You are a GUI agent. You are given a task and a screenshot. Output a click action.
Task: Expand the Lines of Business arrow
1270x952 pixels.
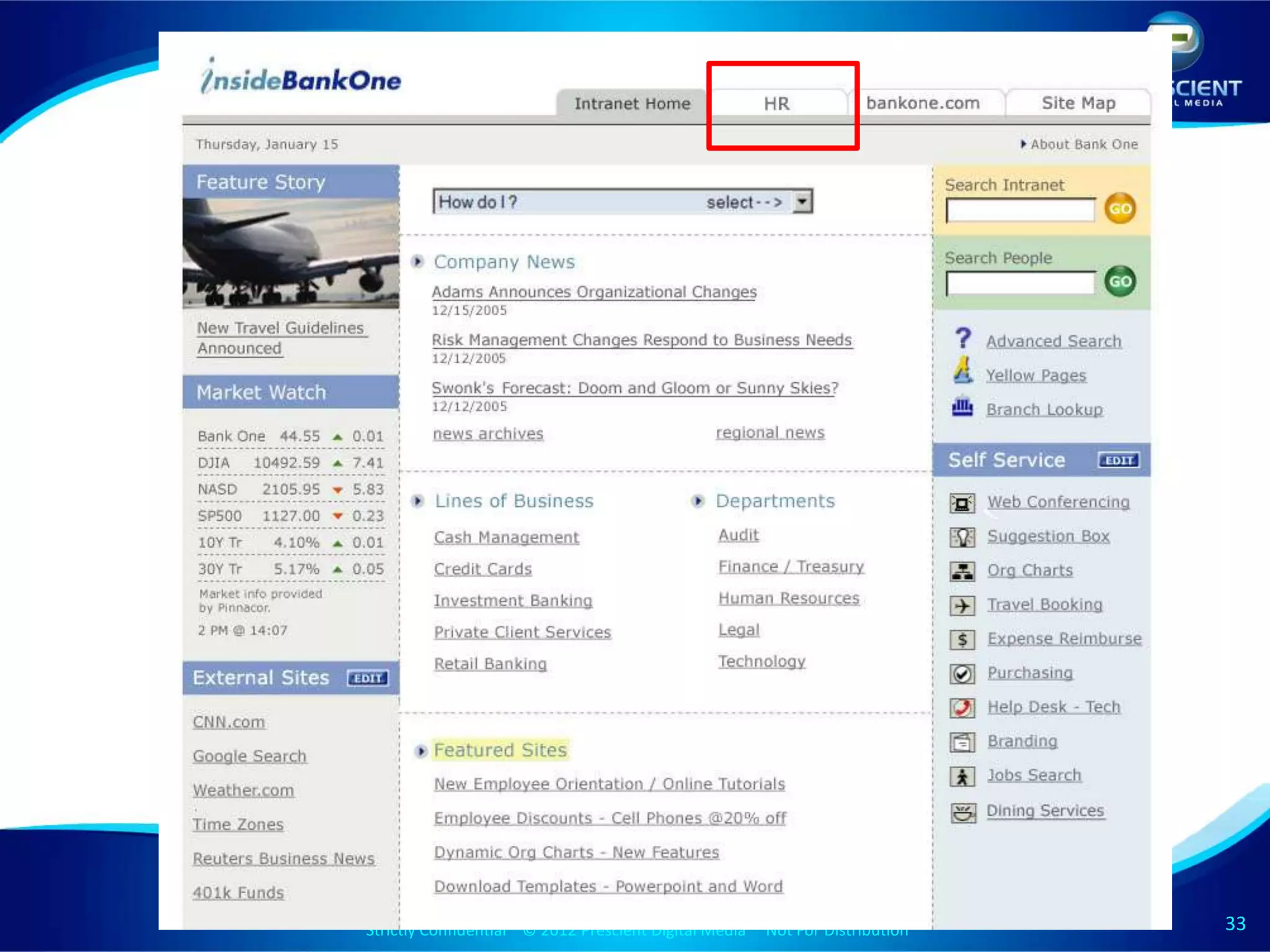click(x=418, y=501)
